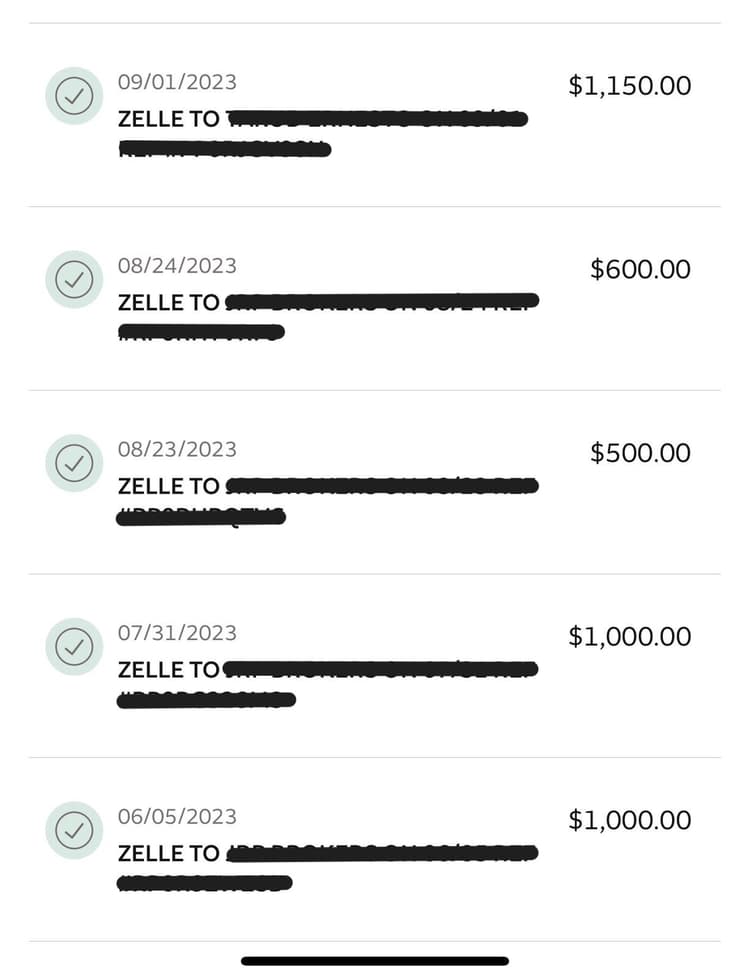Viewport: 750px width, 980px height.
Task: Select the $500.00 transaction amount
Action: [640, 453]
